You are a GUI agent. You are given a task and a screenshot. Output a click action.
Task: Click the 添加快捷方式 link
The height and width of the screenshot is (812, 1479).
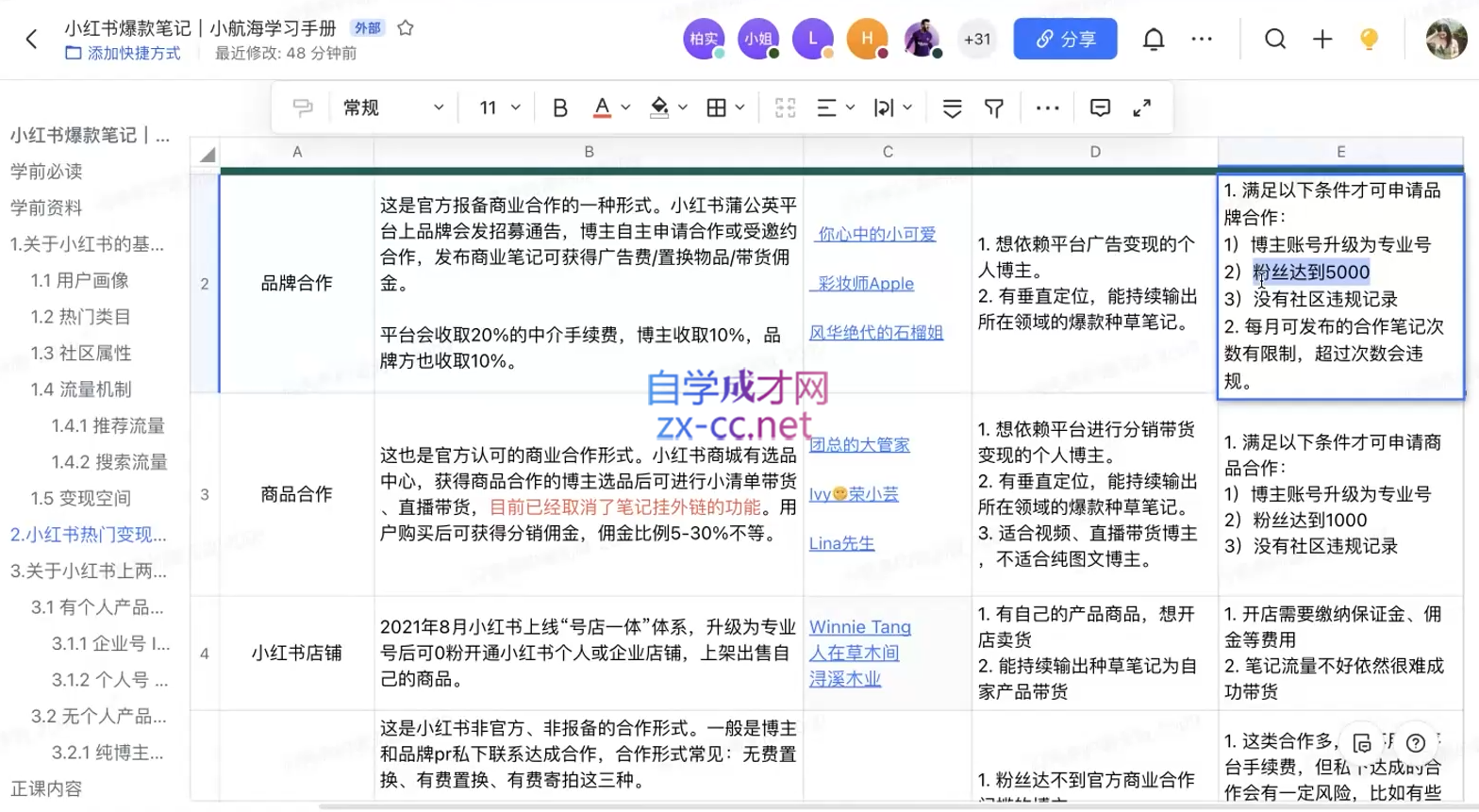point(123,53)
